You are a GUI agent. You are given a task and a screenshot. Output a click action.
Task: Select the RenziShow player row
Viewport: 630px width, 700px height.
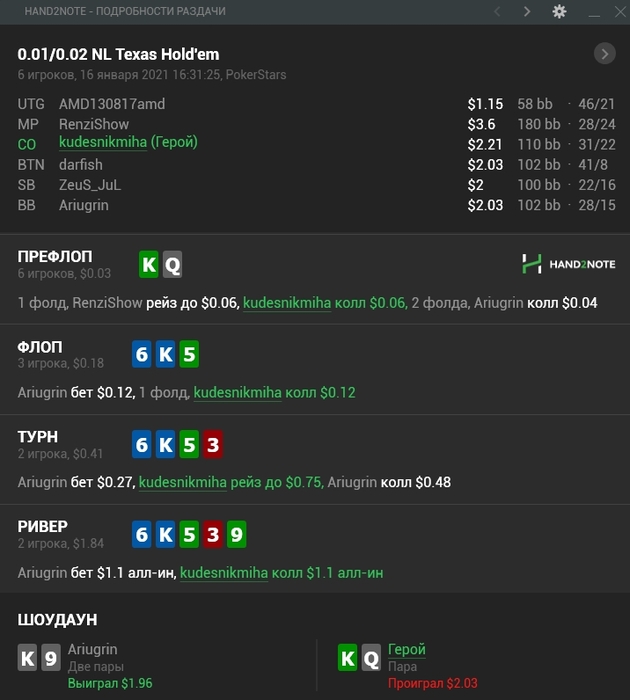(316, 124)
